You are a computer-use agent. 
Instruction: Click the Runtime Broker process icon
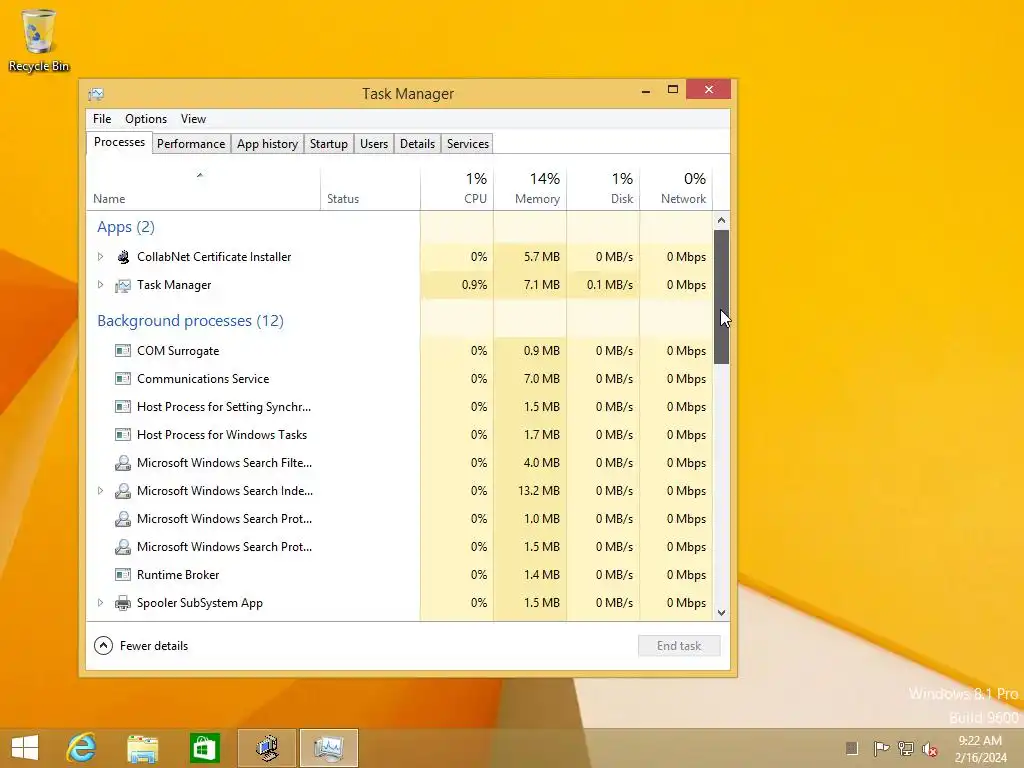coord(123,575)
